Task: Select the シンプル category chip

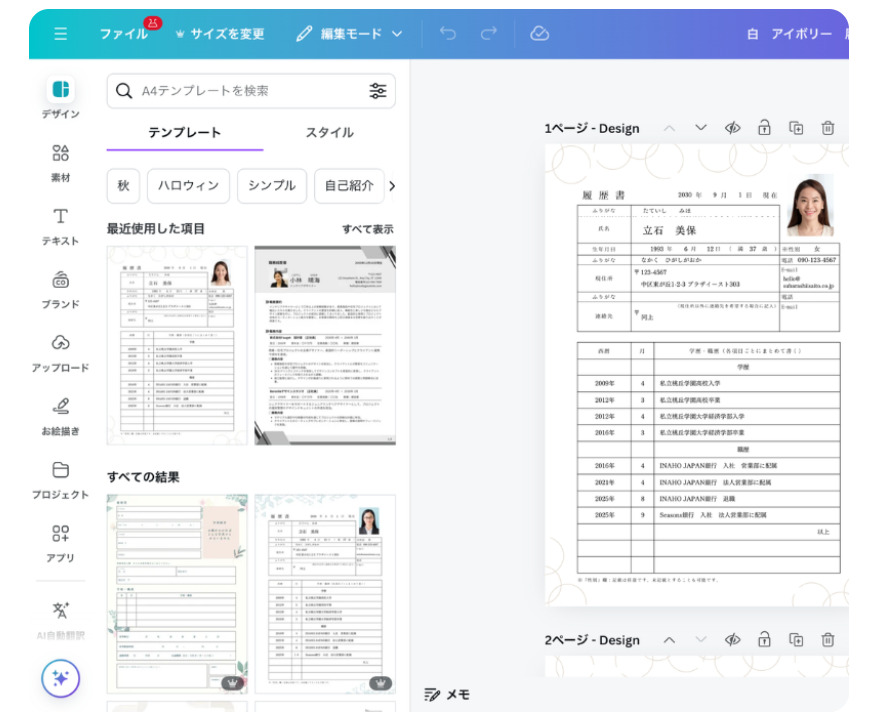Action: coord(271,186)
